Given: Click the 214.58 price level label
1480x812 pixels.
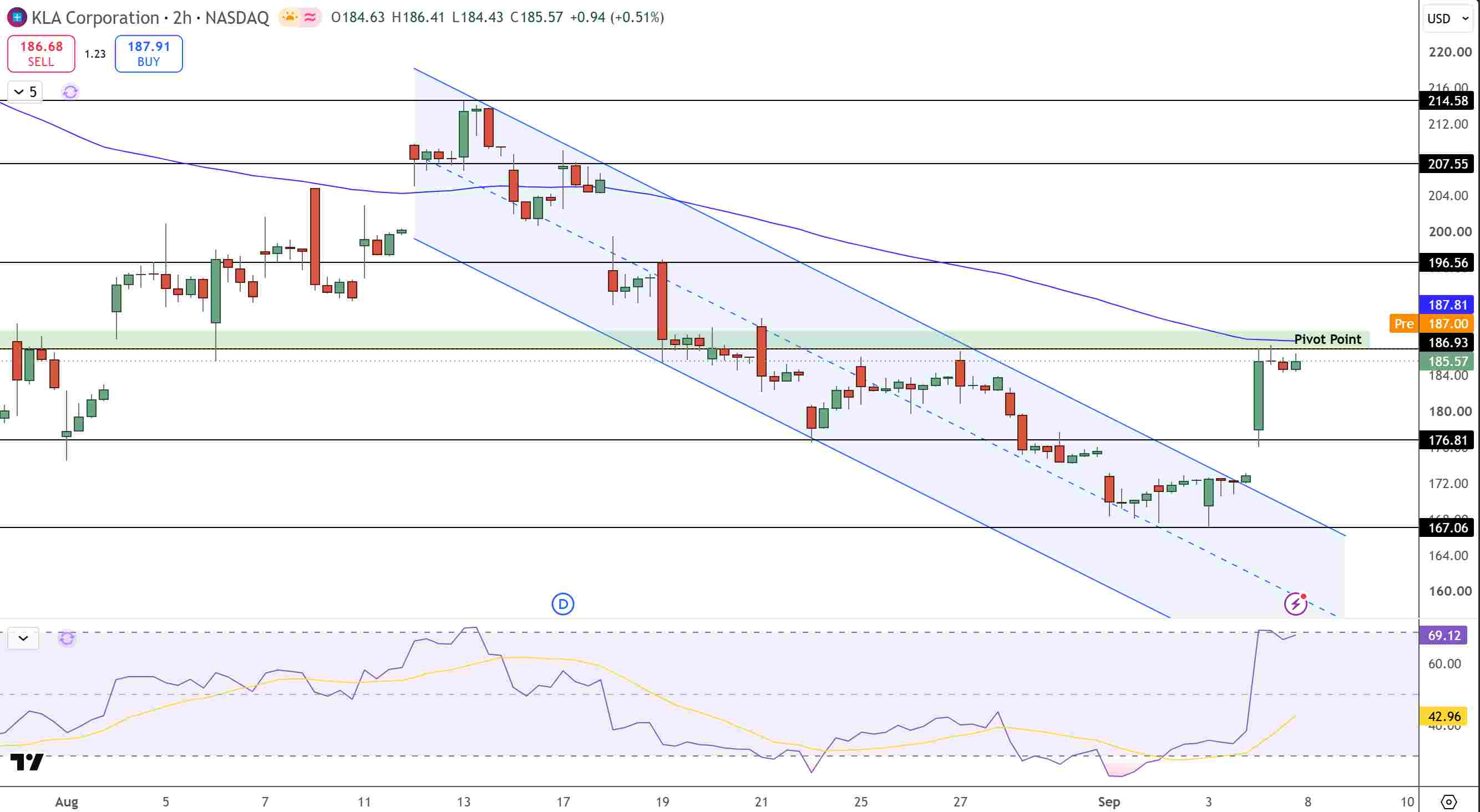Looking at the screenshot, I should click(1447, 101).
